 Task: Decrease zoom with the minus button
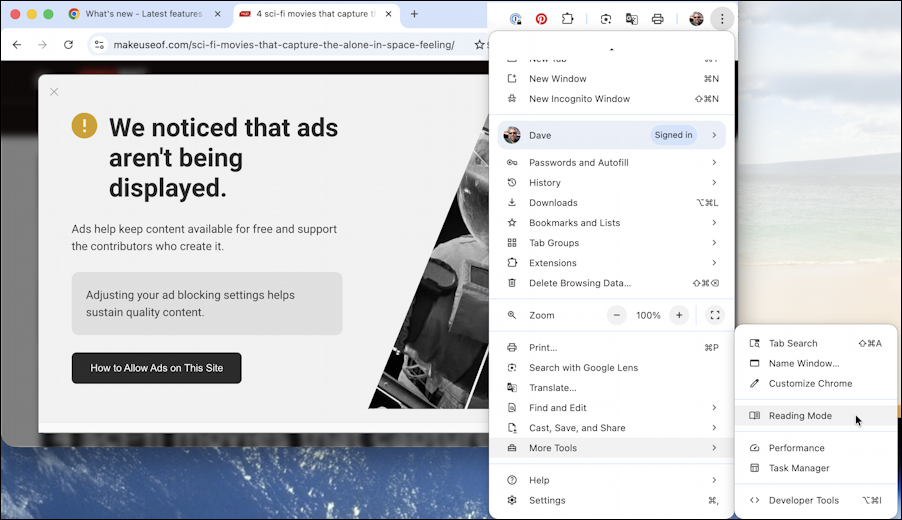(x=617, y=315)
